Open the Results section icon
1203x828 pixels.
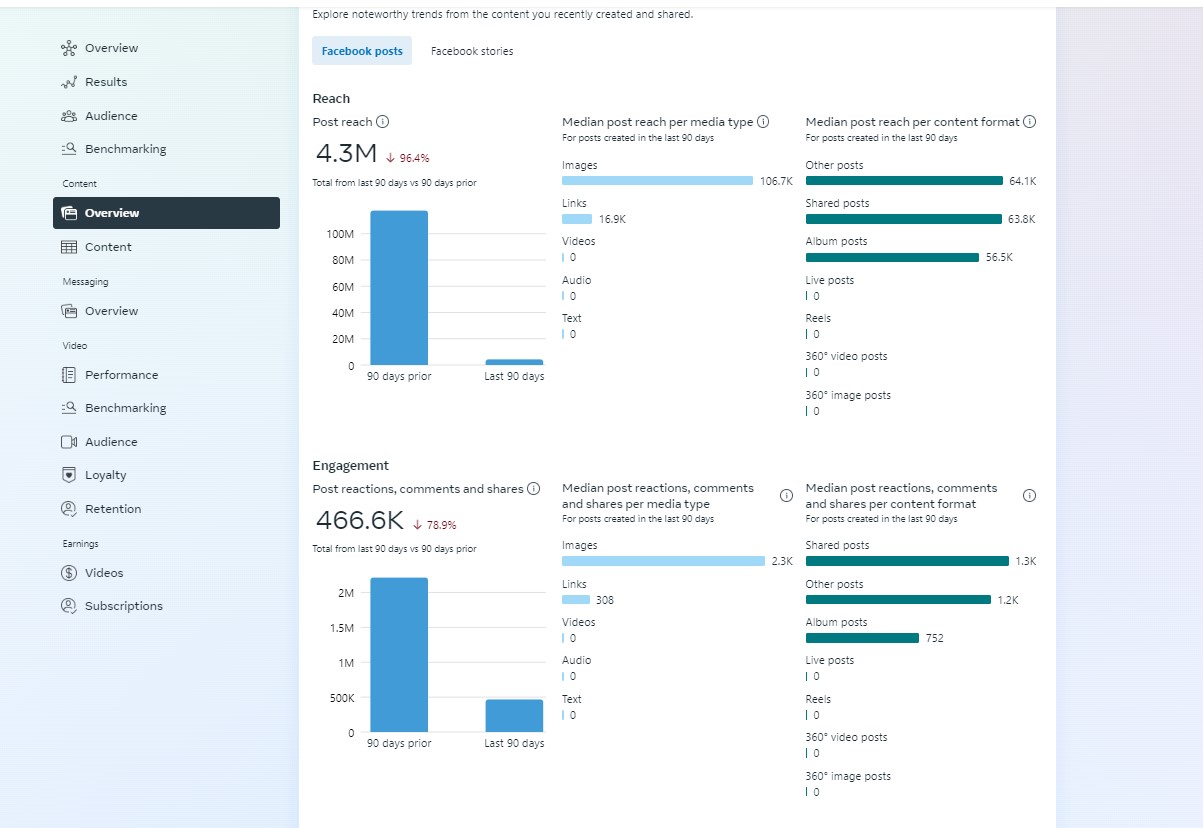(69, 82)
